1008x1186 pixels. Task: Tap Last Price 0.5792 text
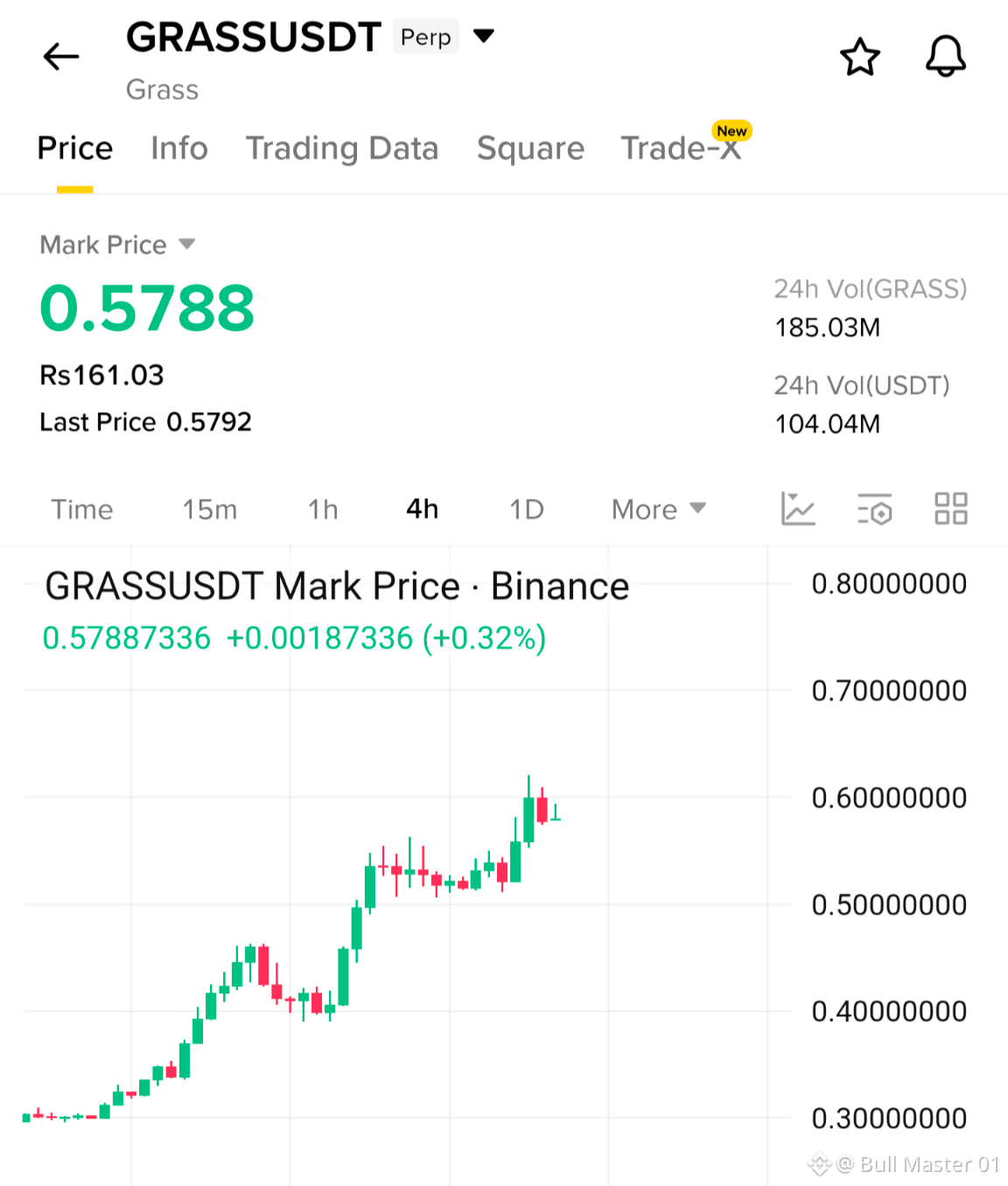[145, 422]
